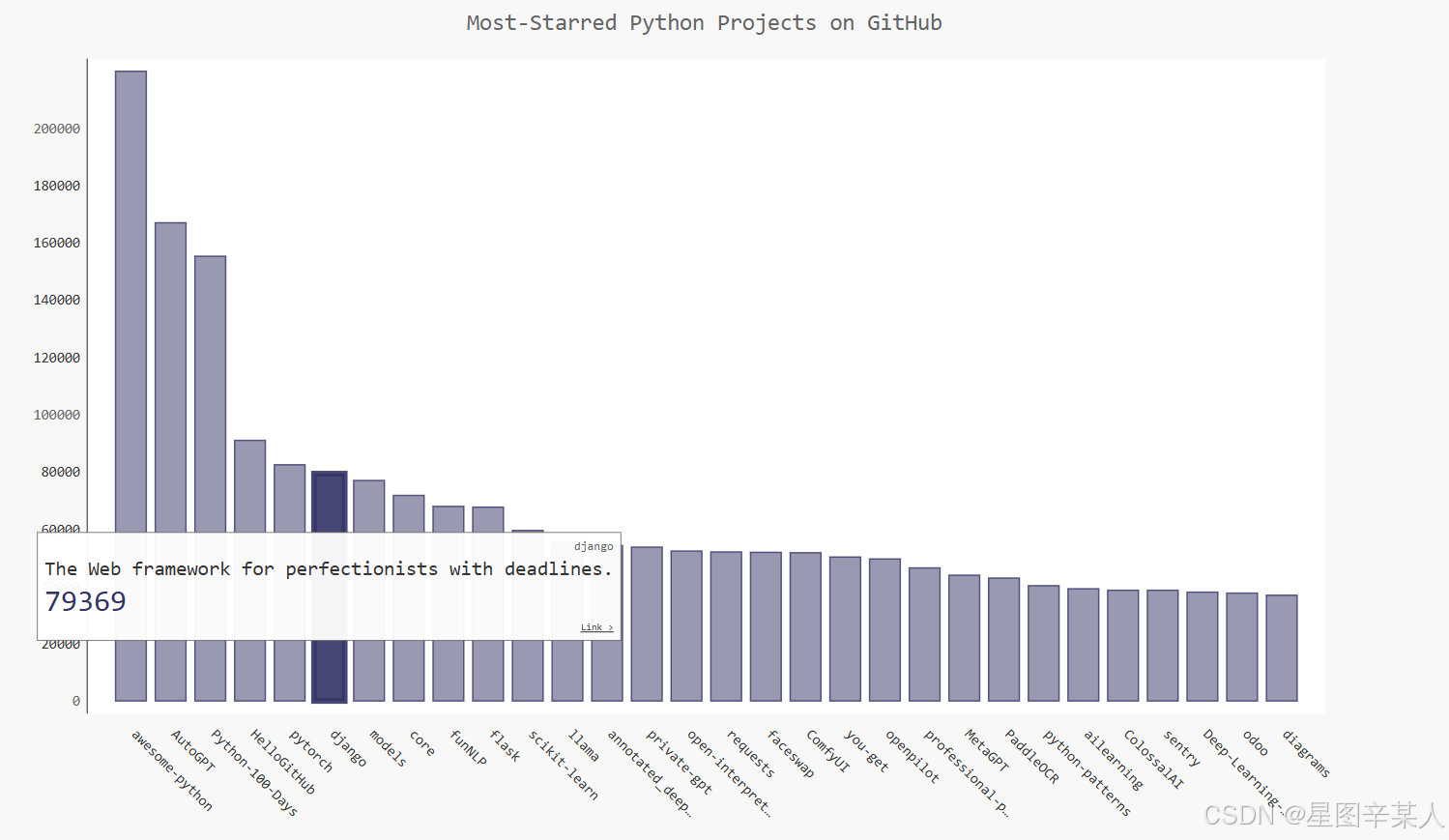Screen dimensions: 1449x840
Task: Click the open-interpret.. bar
Action: pyautogui.click(x=686, y=625)
